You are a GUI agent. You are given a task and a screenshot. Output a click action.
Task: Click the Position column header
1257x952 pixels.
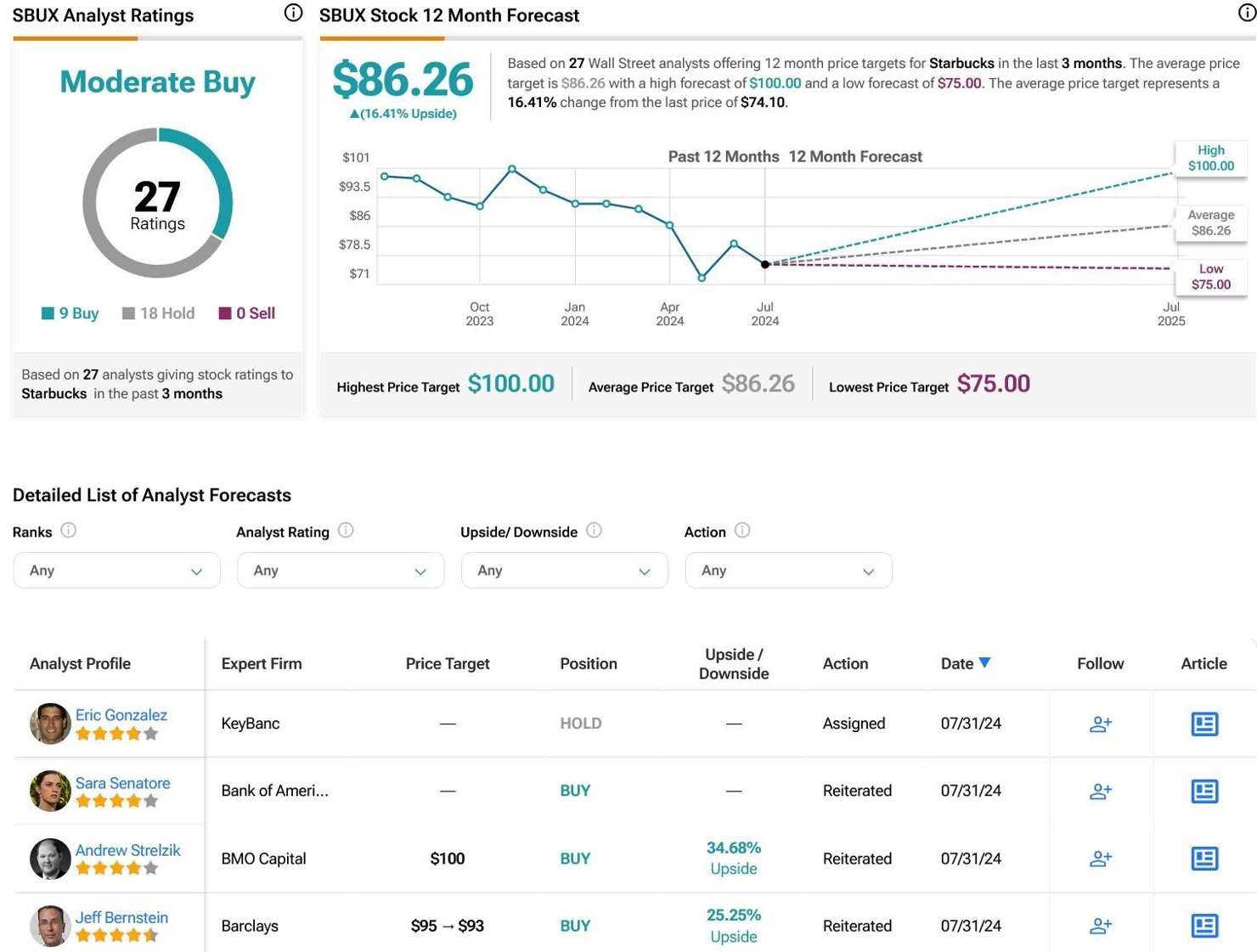click(x=589, y=663)
